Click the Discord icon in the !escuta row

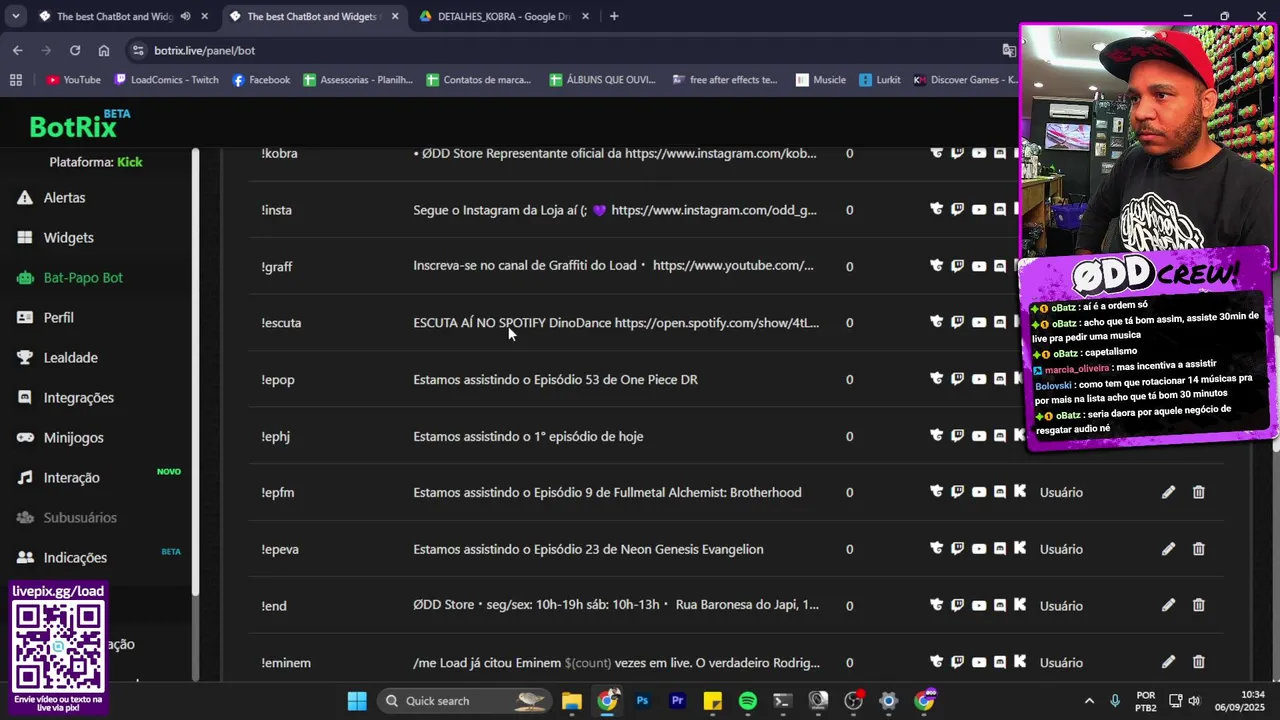click(1000, 322)
